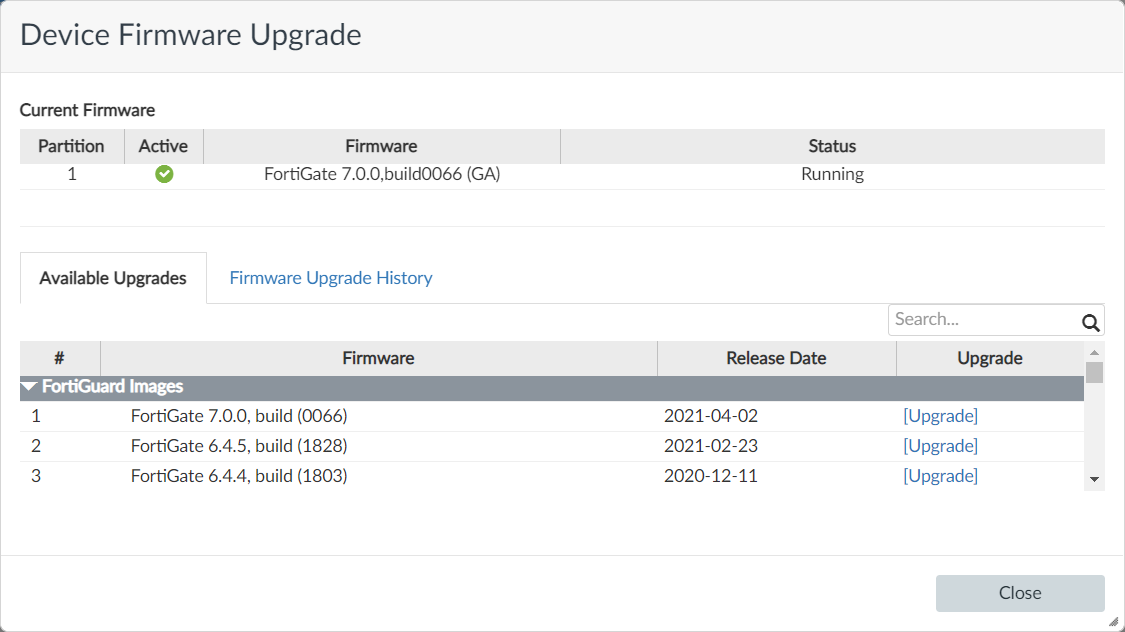Click the Upgrade column header
Viewport: 1125px width, 632px height.
[990, 358]
